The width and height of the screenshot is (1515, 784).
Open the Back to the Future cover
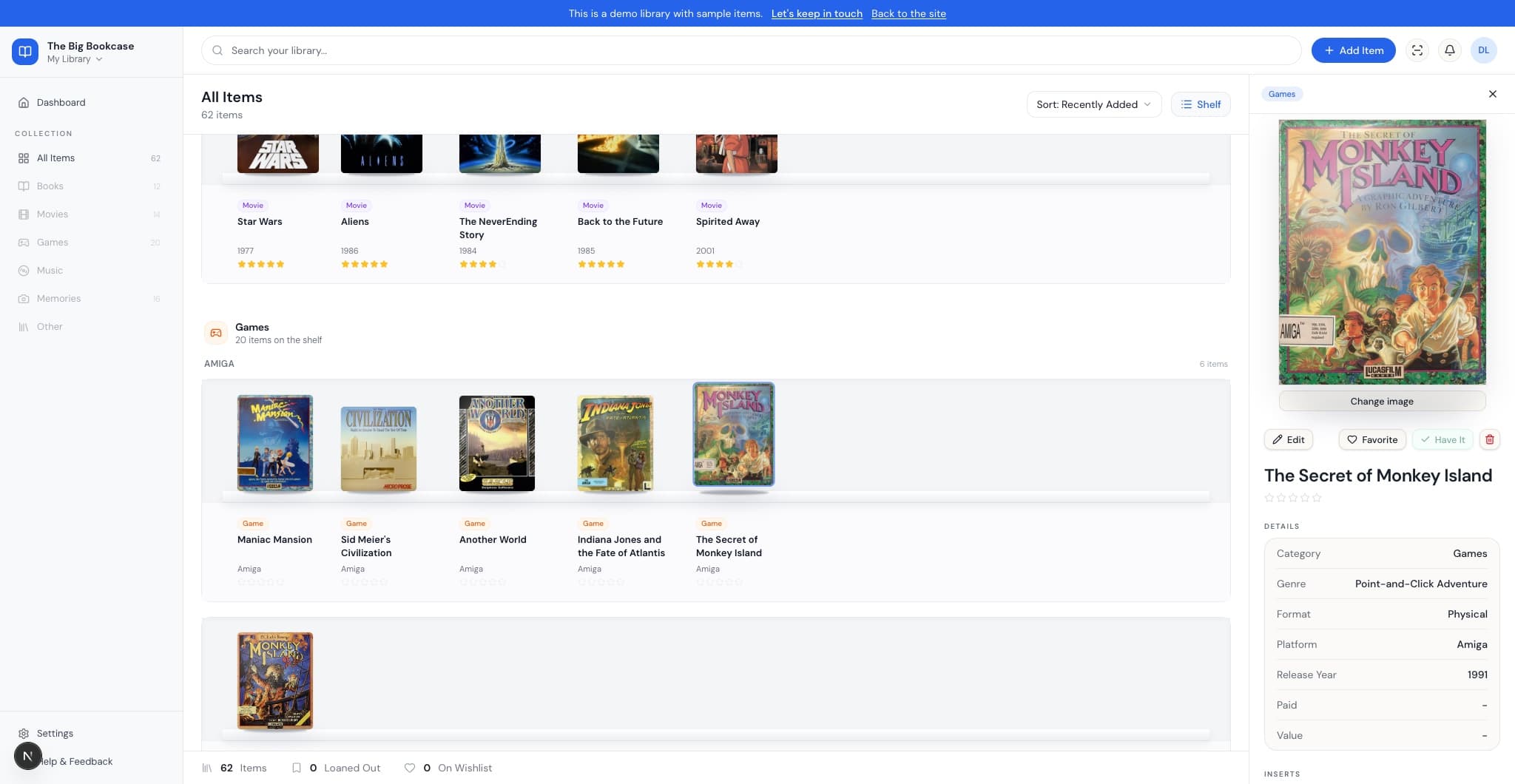[618, 154]
